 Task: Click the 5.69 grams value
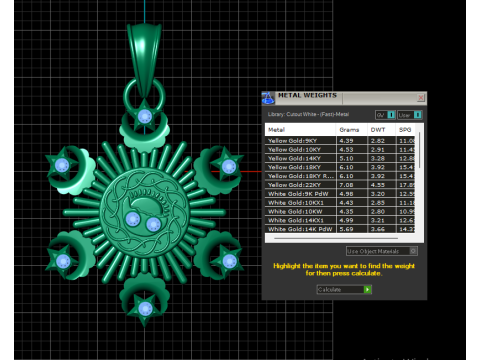(x=346, y=229)
